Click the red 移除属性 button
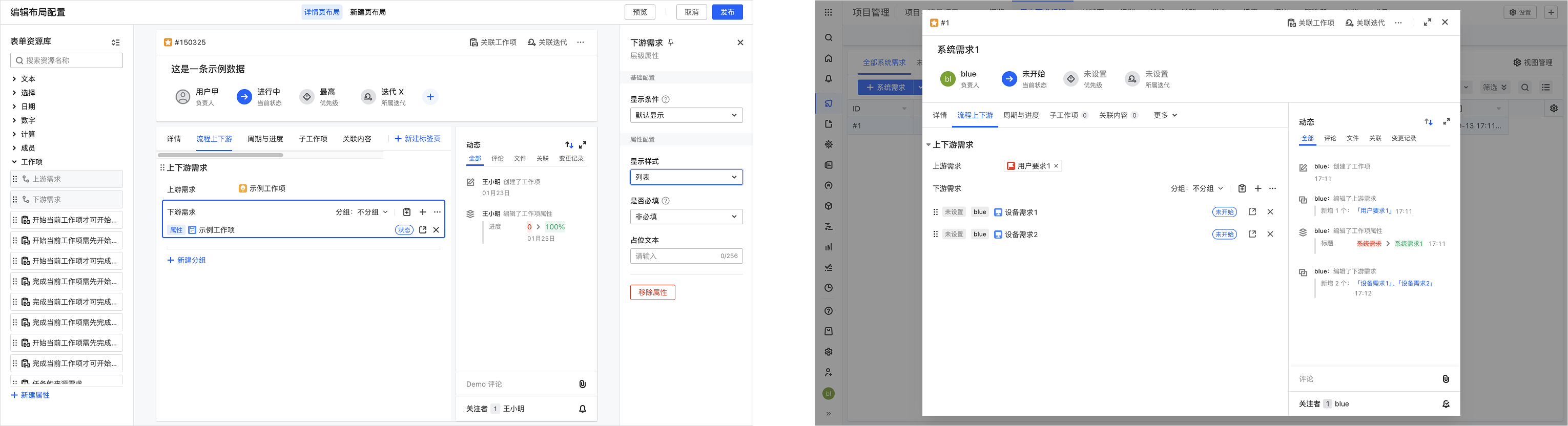 pos(652,293)
